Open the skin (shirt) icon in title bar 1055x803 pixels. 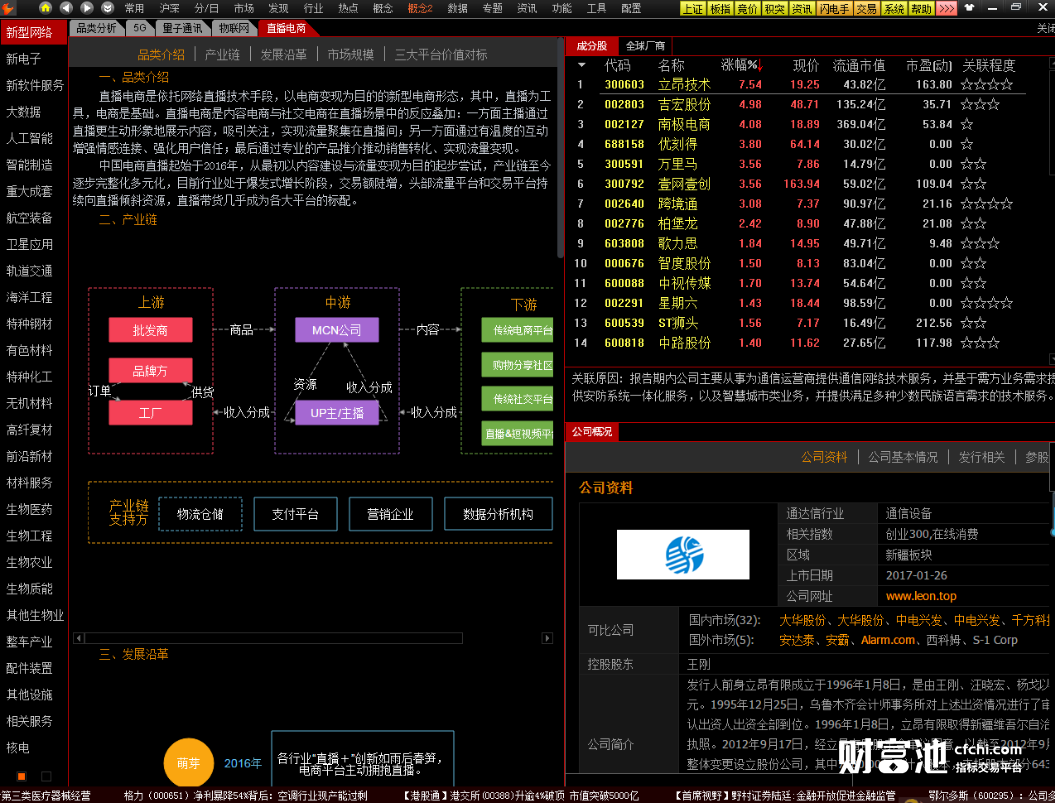(970, 8)
